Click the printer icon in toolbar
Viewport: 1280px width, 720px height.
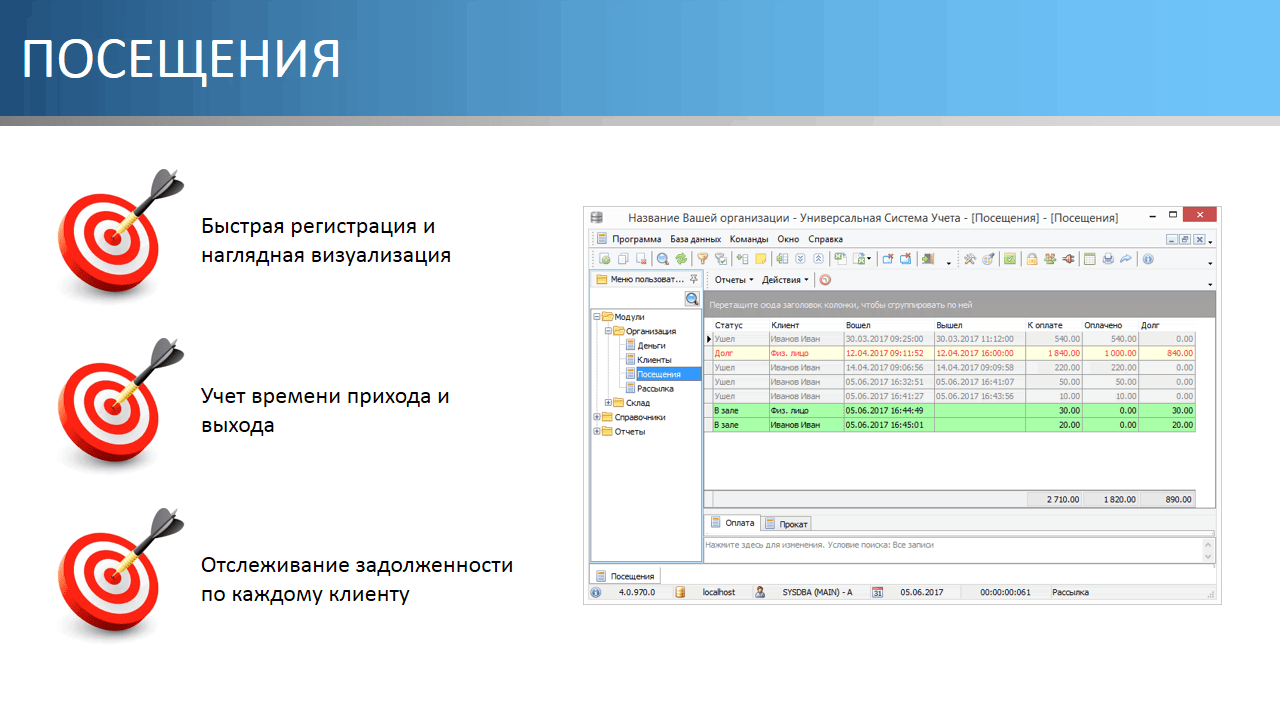click(x=1108, y=259)
